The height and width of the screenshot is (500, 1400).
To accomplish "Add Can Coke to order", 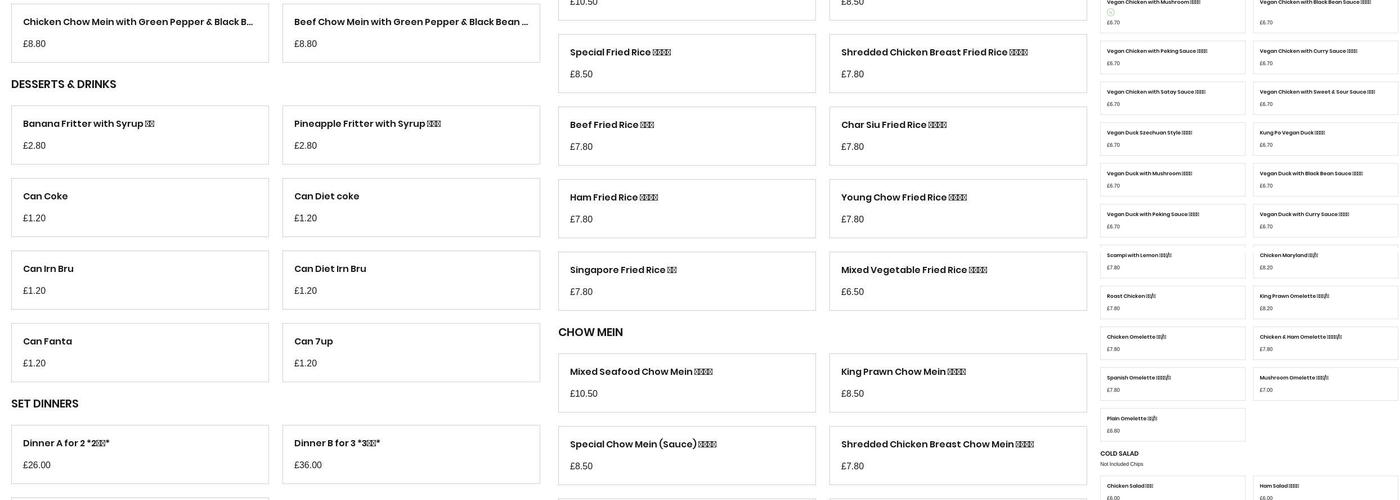I will coord(140,207).
